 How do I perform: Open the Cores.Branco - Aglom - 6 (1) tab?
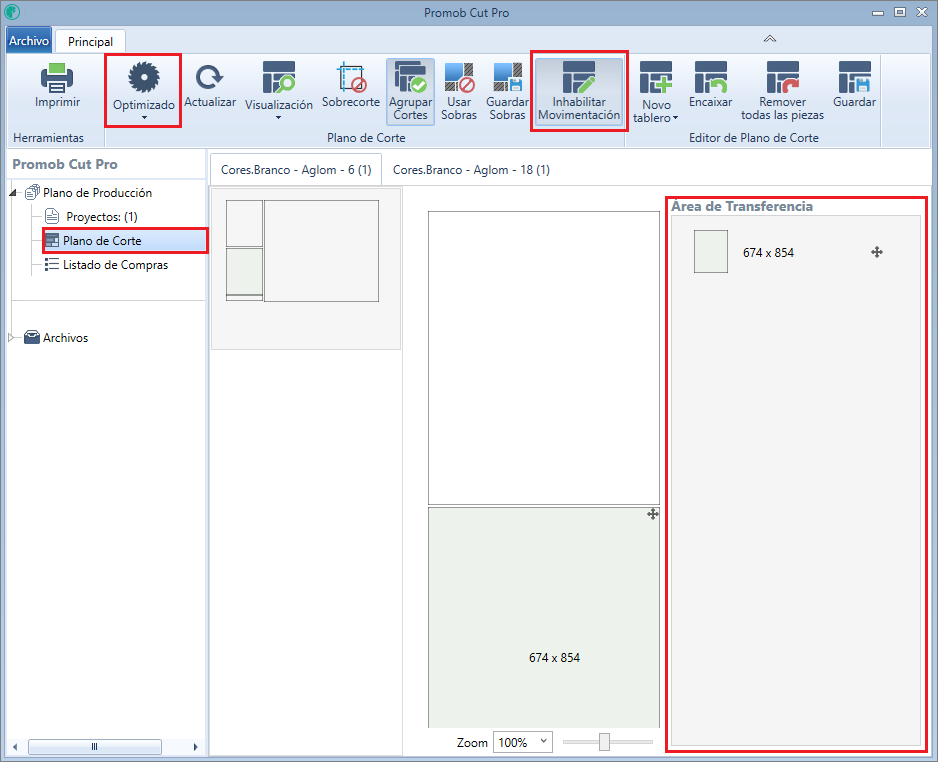(x=296, y=170)
